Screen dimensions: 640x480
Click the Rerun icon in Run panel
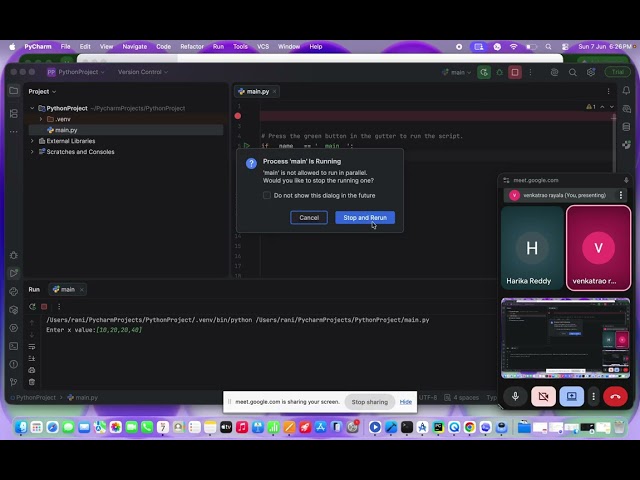tap(32, 307)
